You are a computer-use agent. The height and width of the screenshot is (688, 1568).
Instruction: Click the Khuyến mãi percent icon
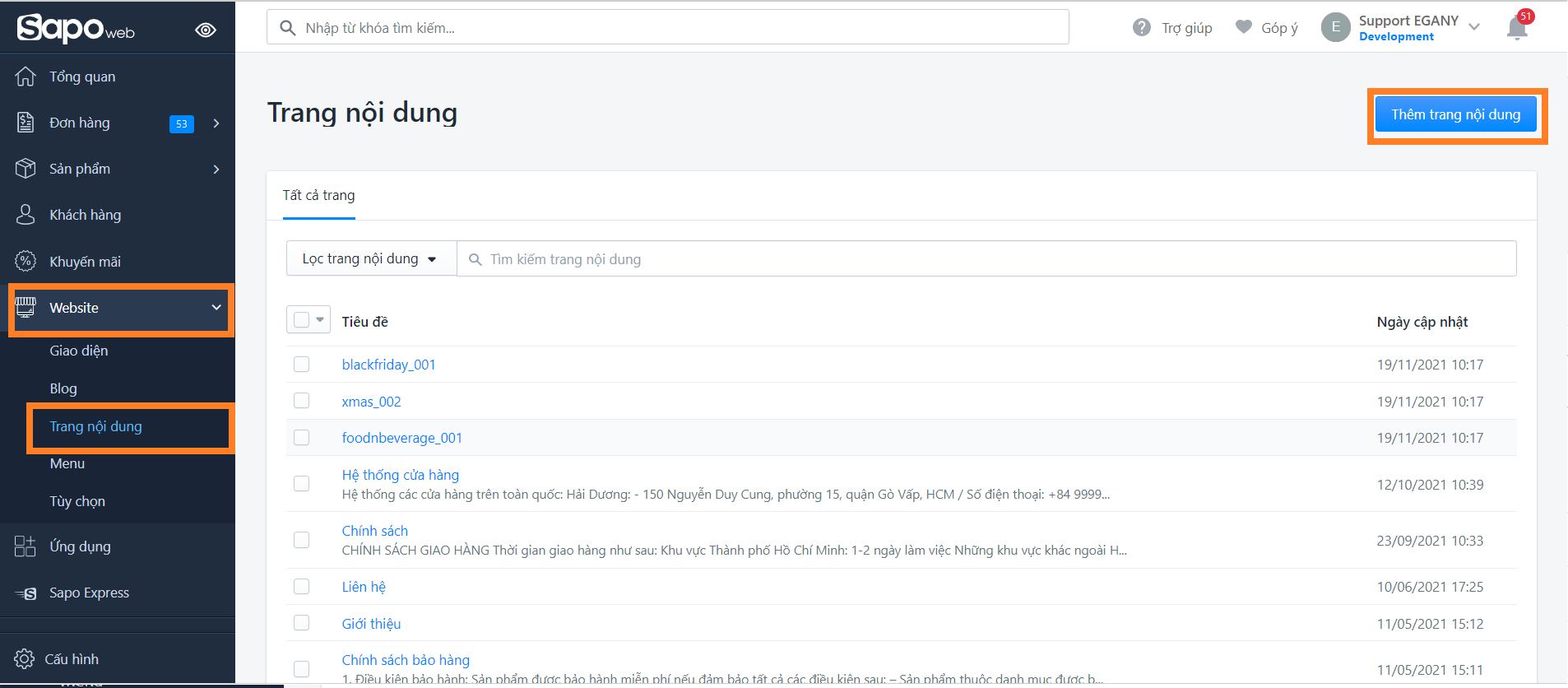coord(26,261)
